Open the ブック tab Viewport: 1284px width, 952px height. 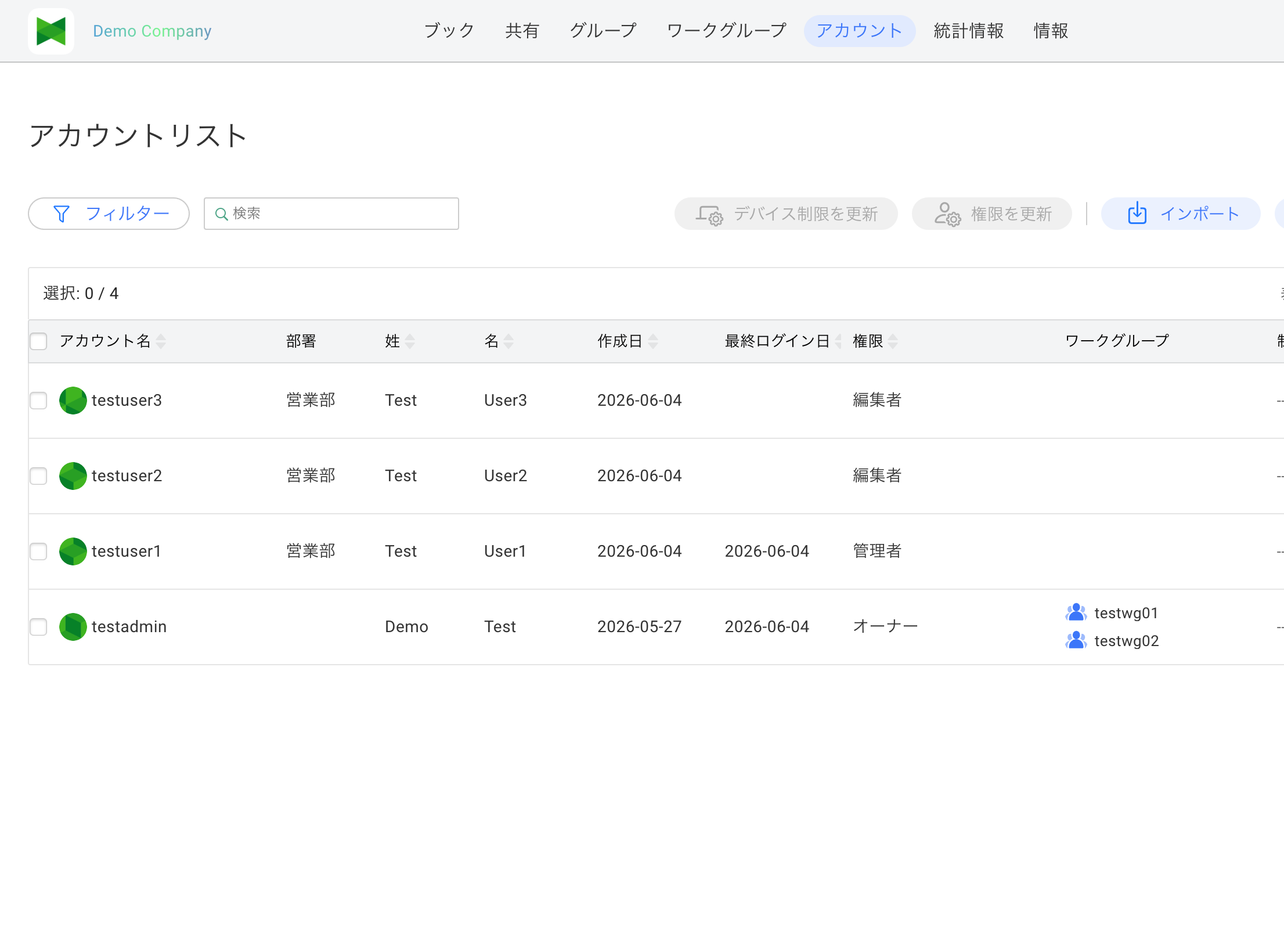coord(449,31)
